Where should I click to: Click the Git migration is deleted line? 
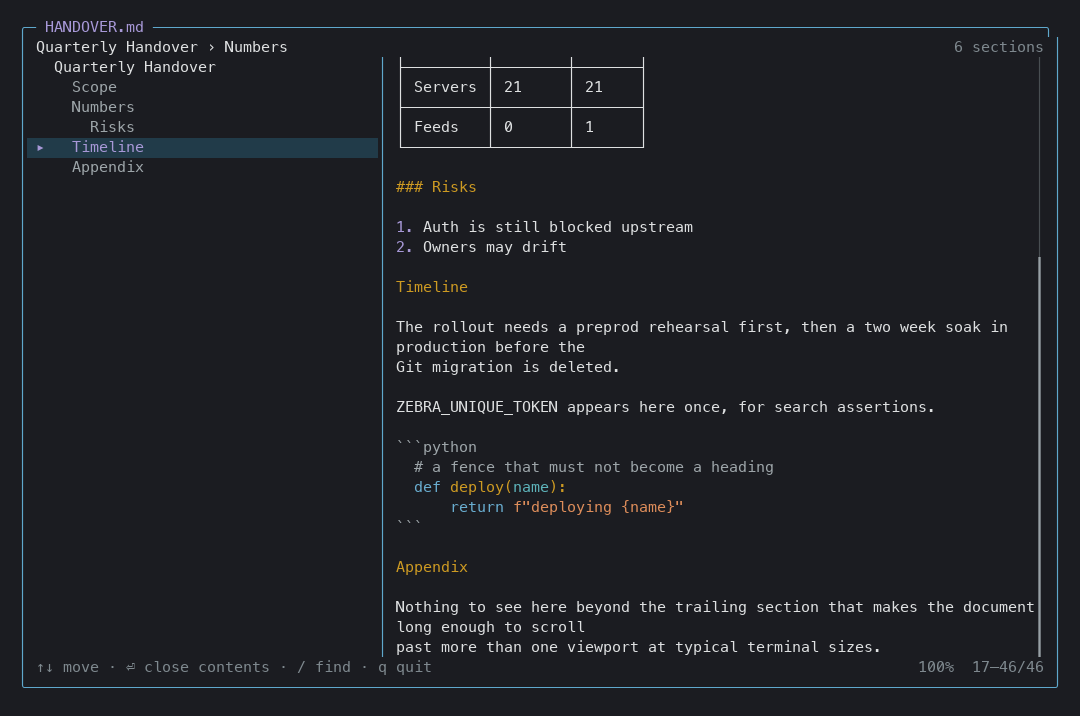tap(508, 367)
